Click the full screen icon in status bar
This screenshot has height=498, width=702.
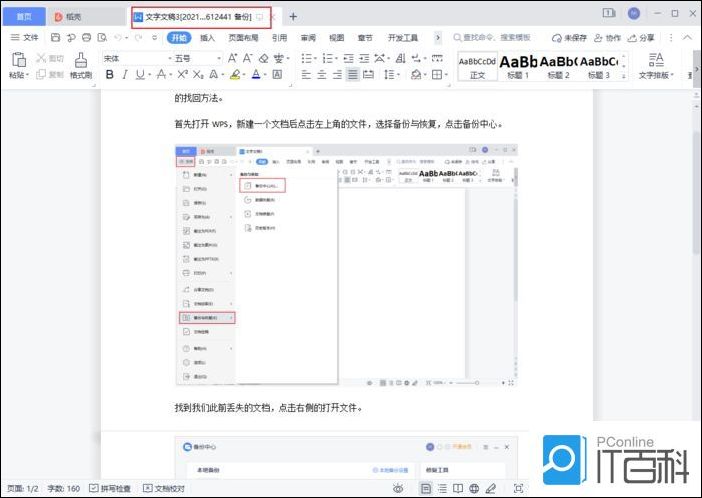[518, 489]
